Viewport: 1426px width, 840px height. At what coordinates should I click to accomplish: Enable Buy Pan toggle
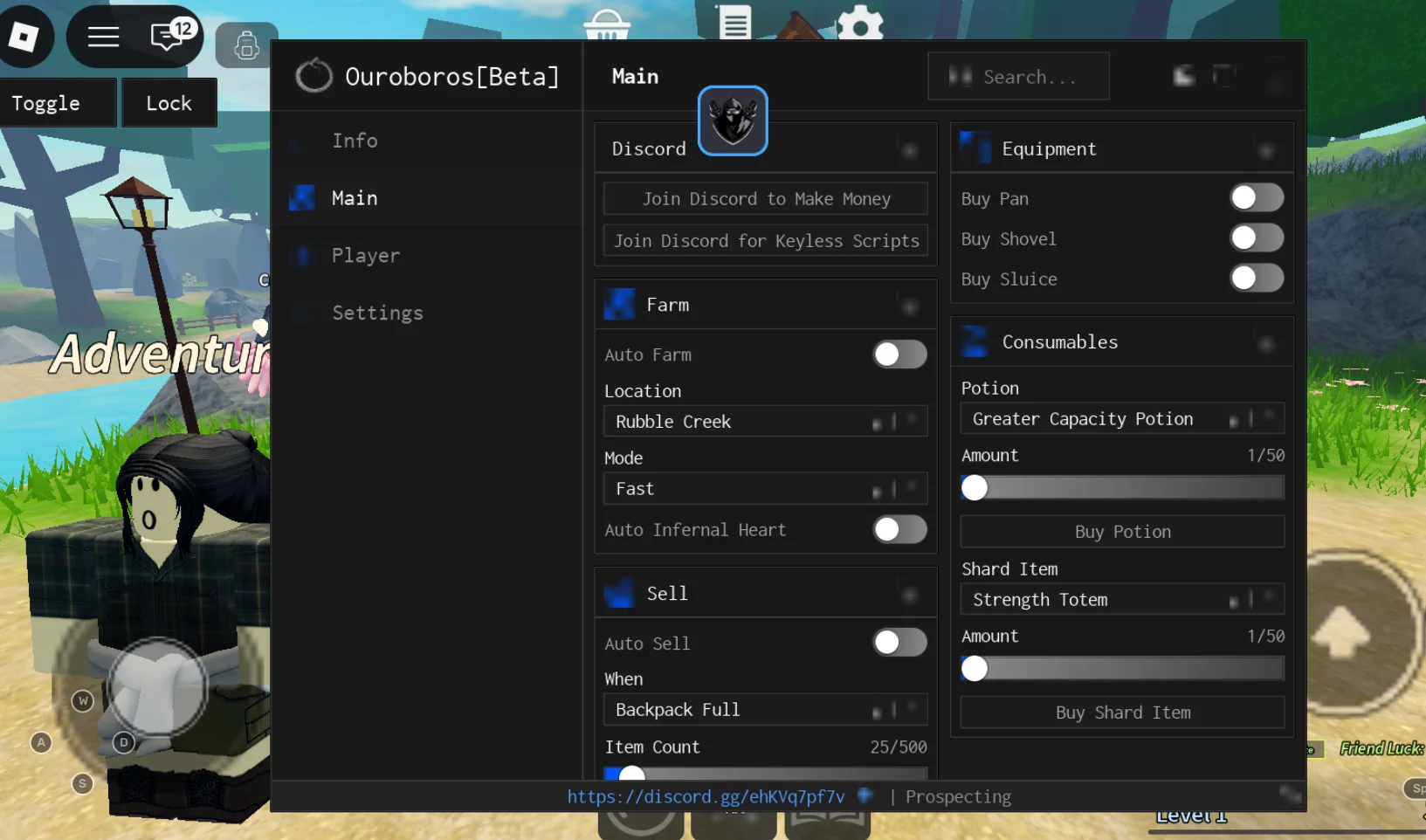coord(1257,197)
